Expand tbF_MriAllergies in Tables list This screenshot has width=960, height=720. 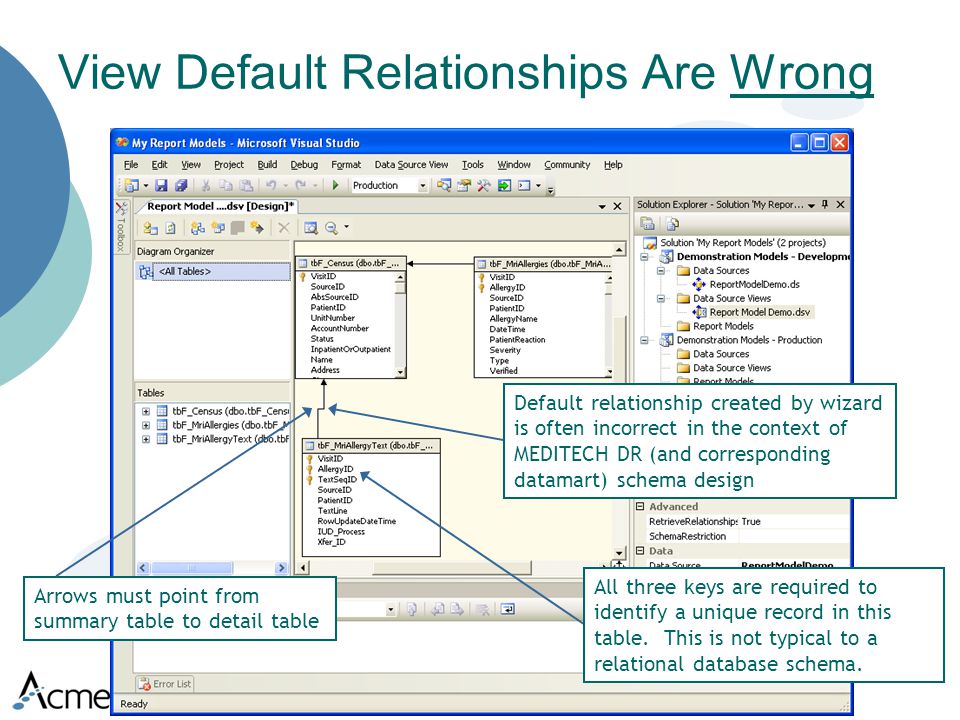[x=146, y=425]
